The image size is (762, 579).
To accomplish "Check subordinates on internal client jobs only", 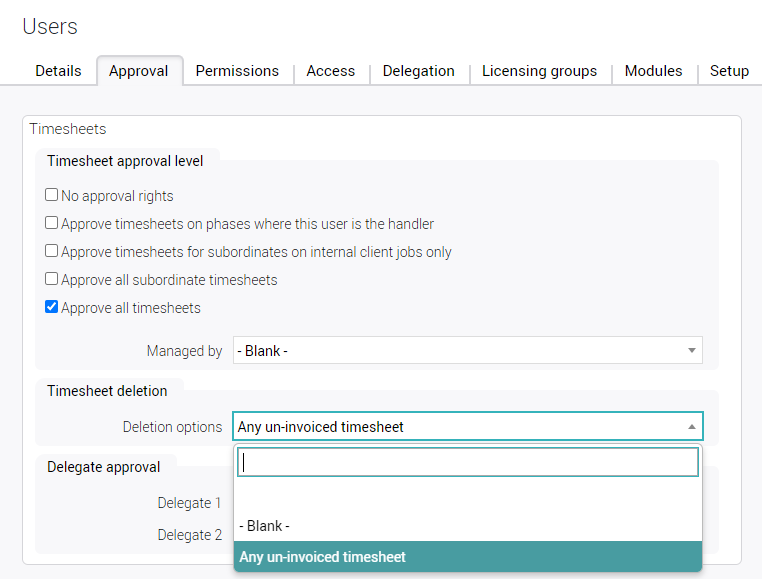I will pos(52,252).
